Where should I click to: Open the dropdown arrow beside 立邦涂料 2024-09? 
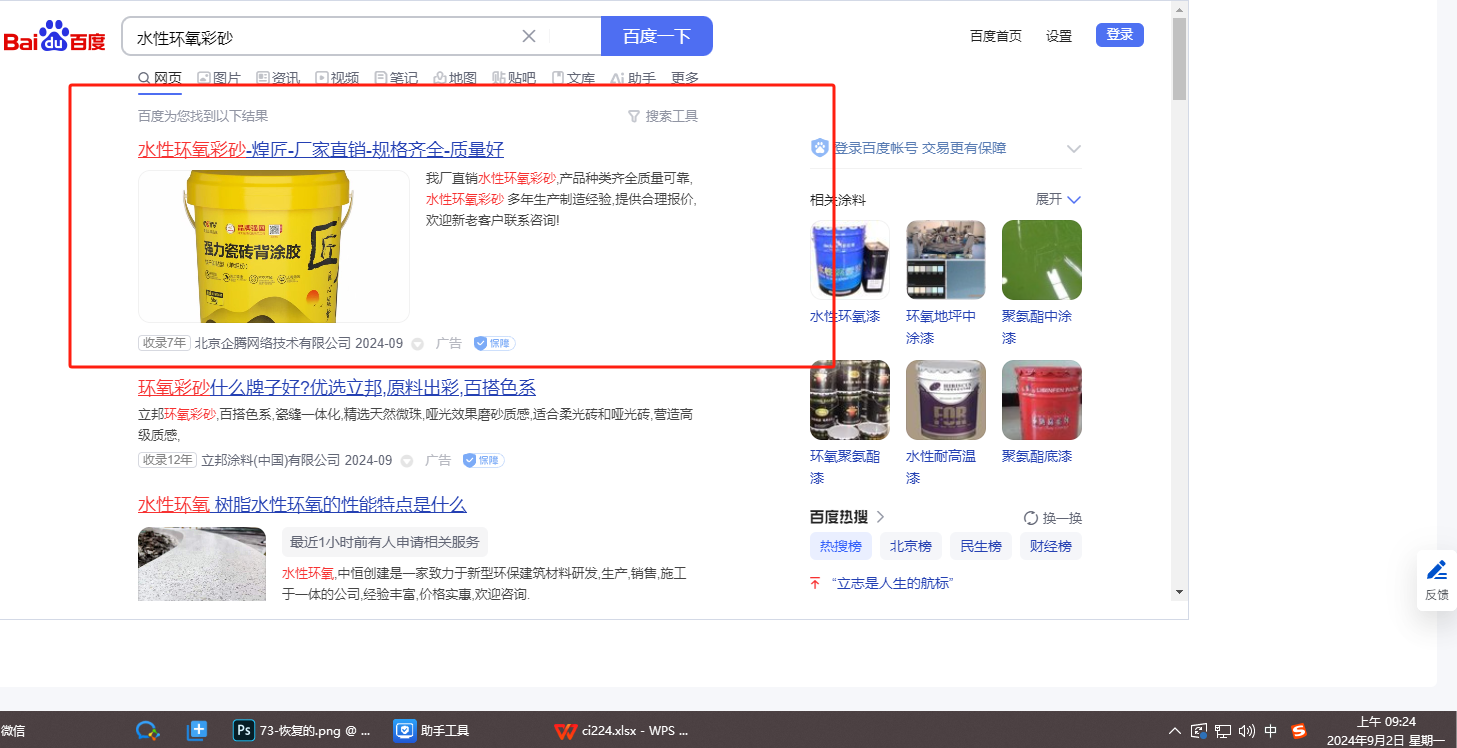click(x=407, y=461)
